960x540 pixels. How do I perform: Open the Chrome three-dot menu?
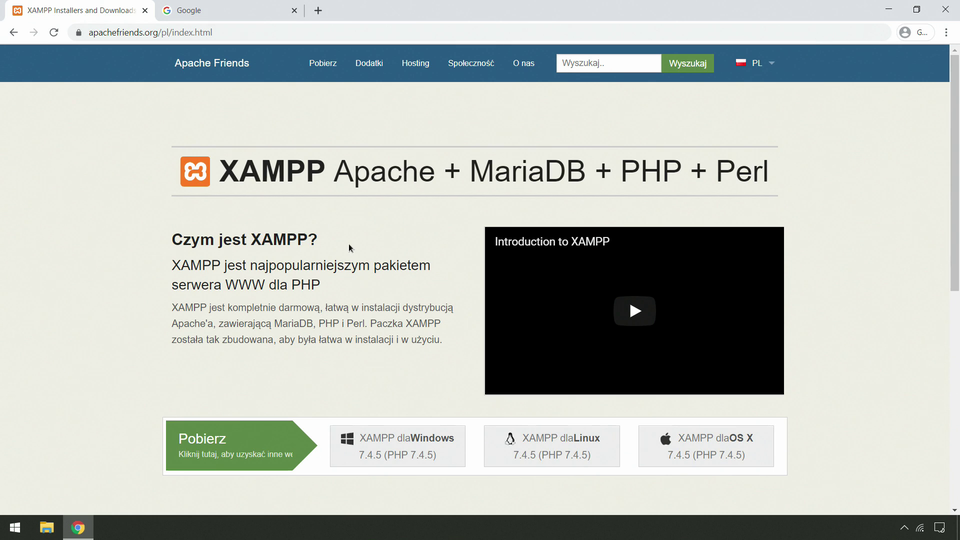(x=946, y=32)
